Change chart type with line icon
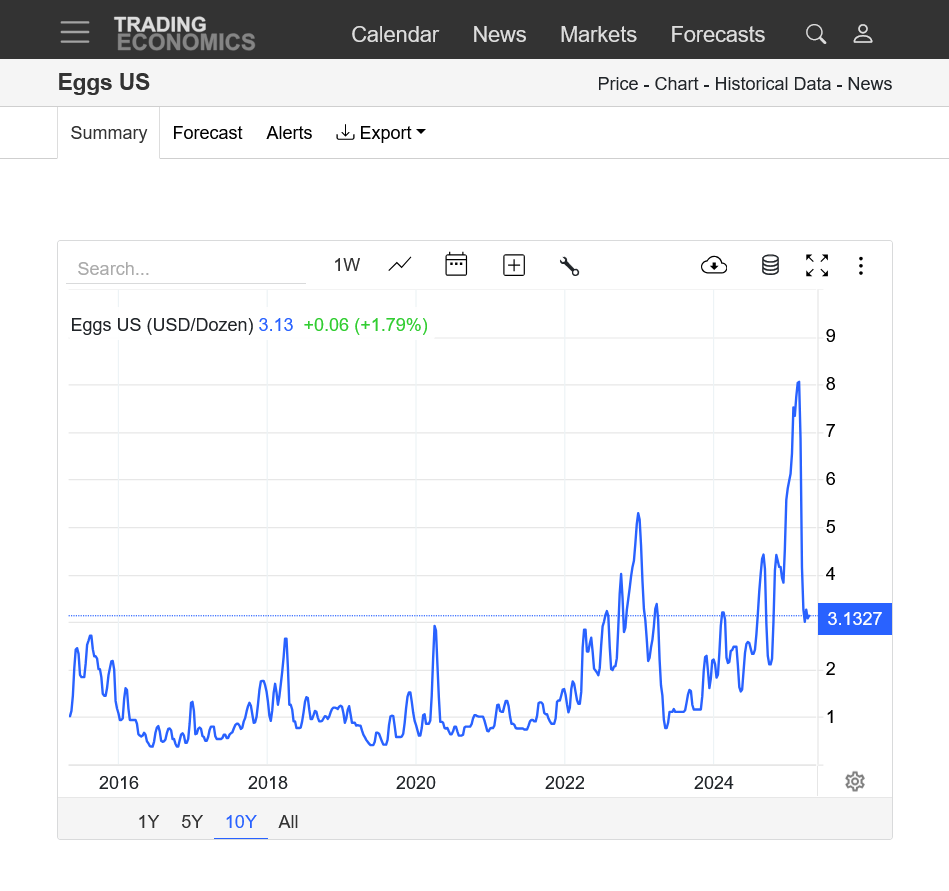The image size is (949, 891). (x=400, y=265)
